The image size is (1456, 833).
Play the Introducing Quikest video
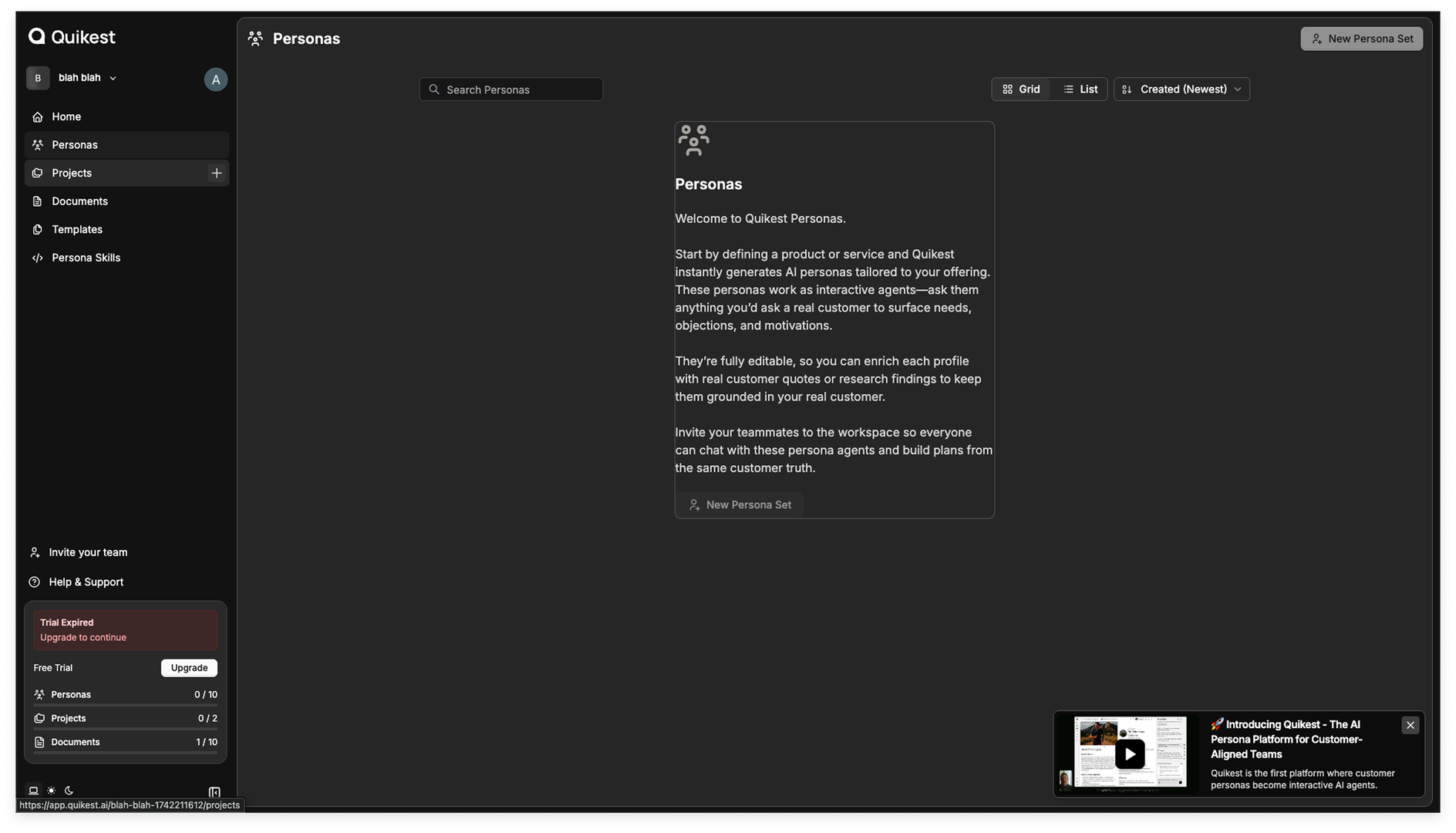point(1130,754)
